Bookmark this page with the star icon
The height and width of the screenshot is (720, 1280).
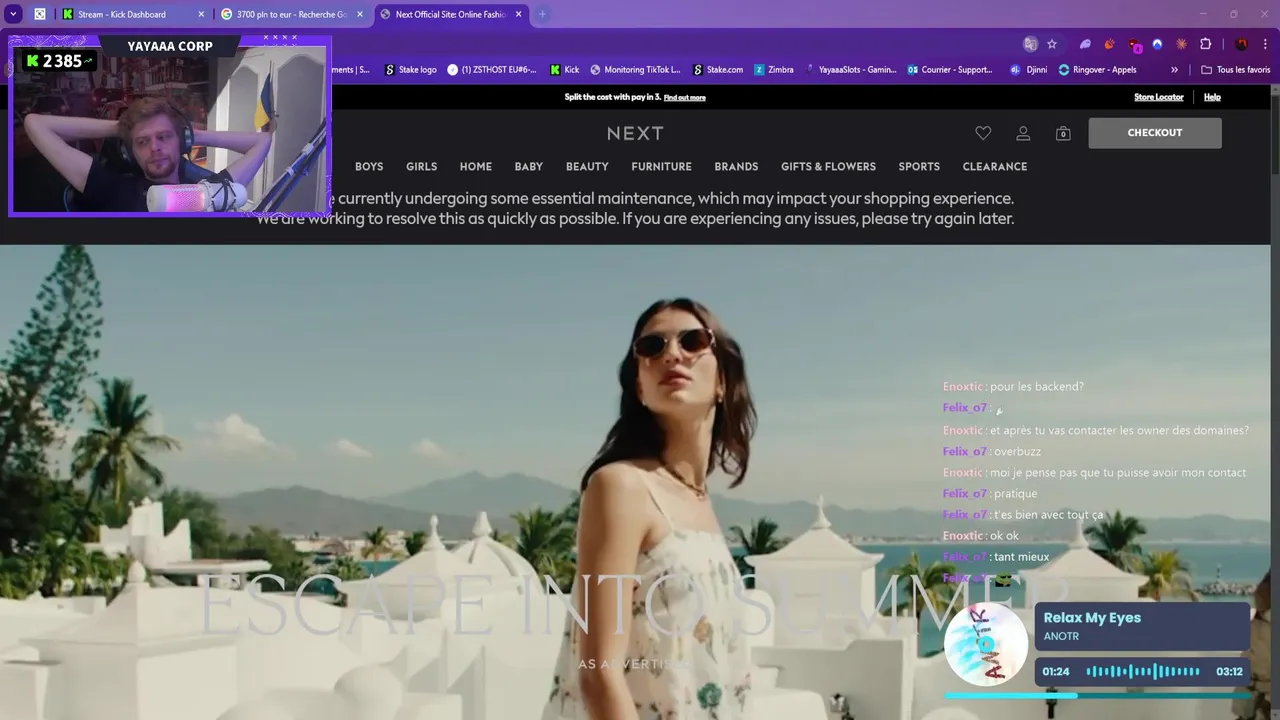(x=1052, y=44)
